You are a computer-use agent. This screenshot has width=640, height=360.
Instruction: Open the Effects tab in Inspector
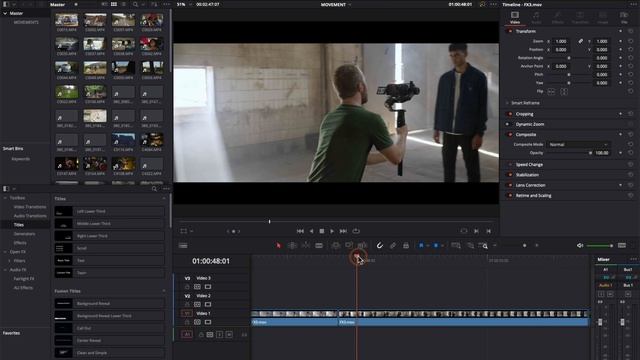click(x=558, y=18)
